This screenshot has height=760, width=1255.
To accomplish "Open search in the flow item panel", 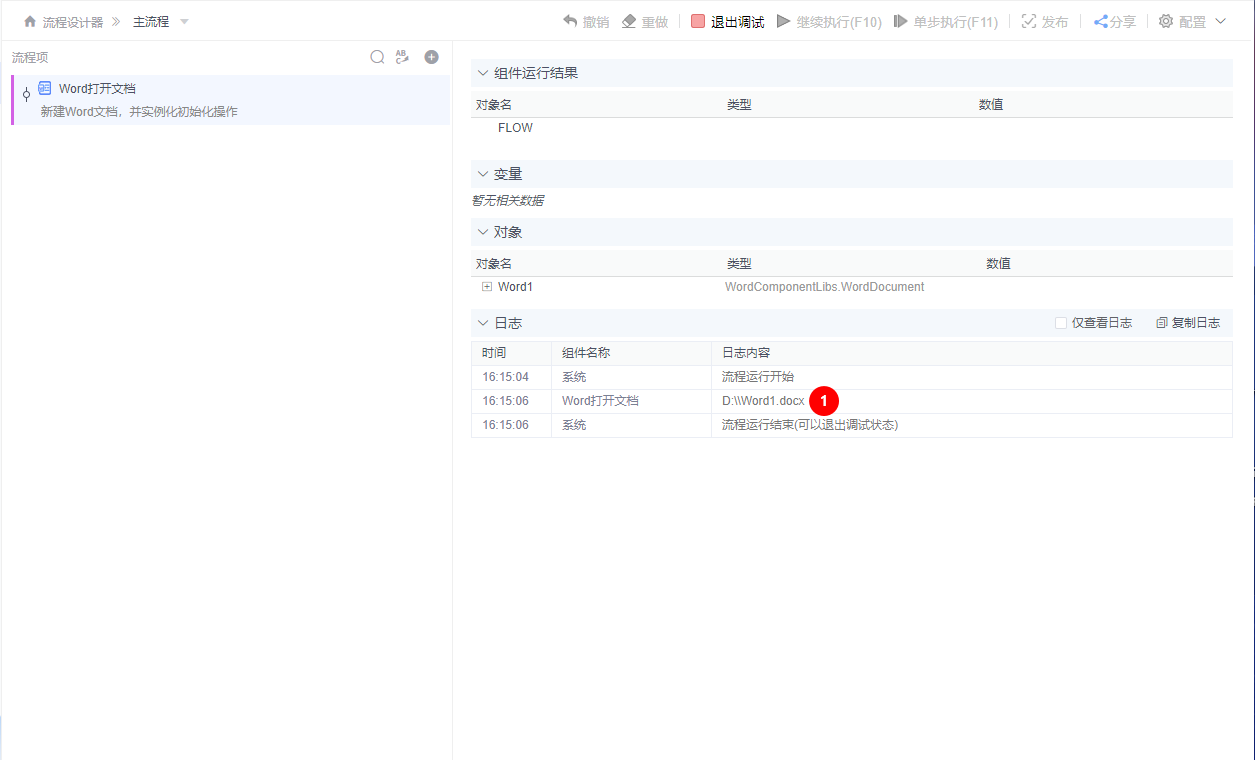I will pos(377,57).
